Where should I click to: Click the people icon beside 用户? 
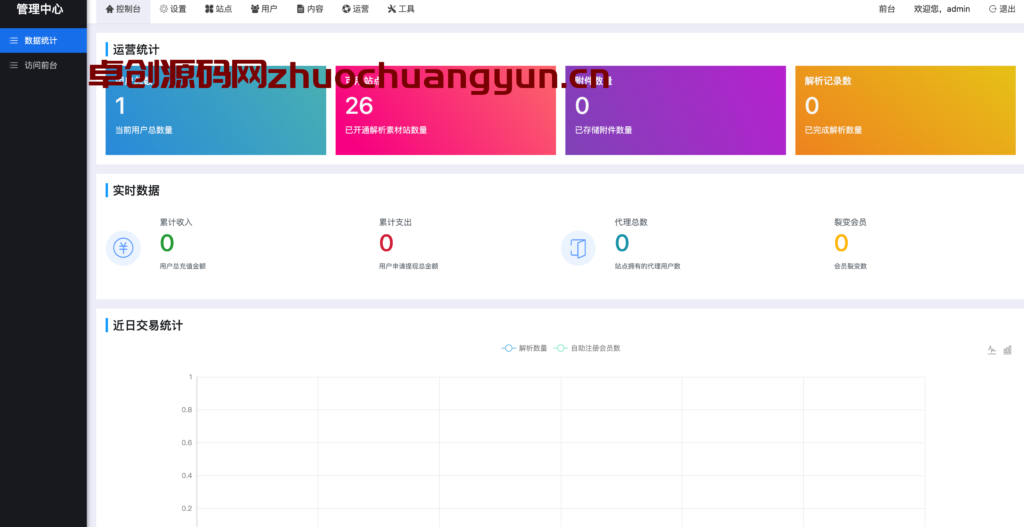[255, 9]
